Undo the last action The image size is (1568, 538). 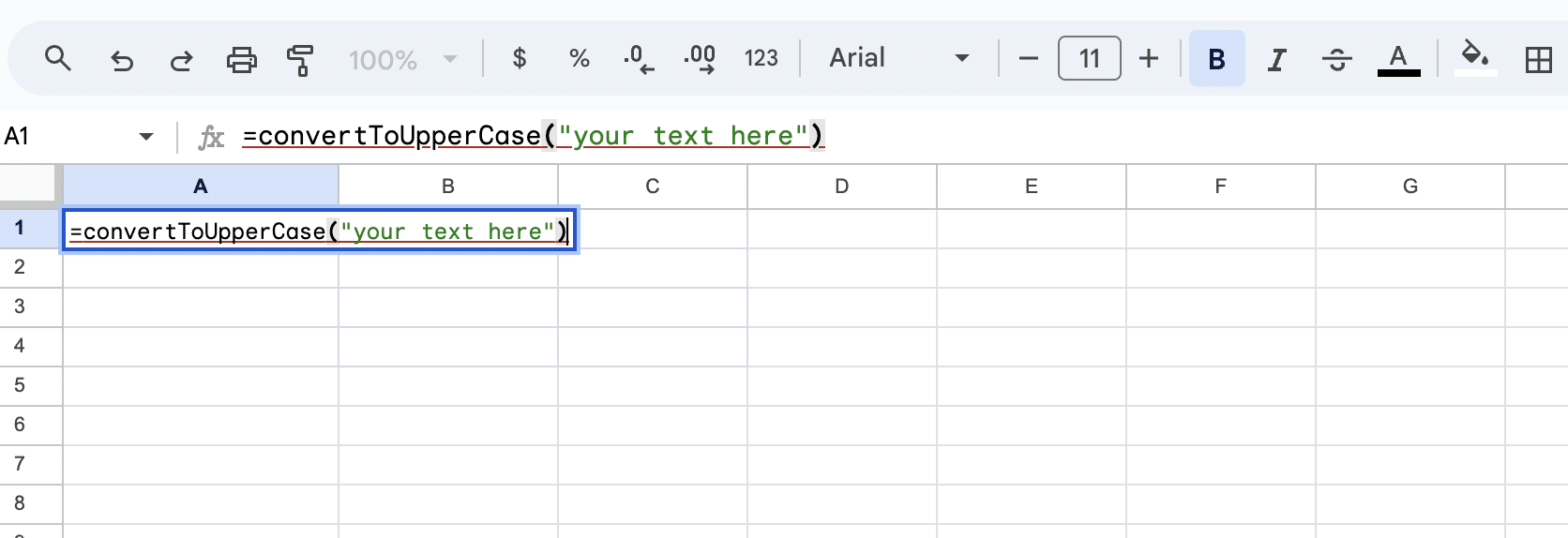tap(122, 60)
